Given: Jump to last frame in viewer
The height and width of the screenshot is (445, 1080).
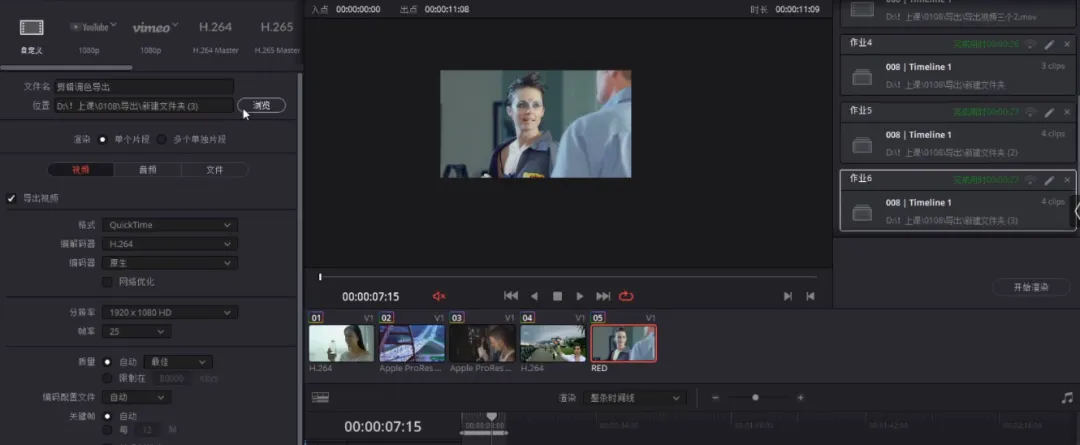Looking at the screenshot, I should pos(603,296).
